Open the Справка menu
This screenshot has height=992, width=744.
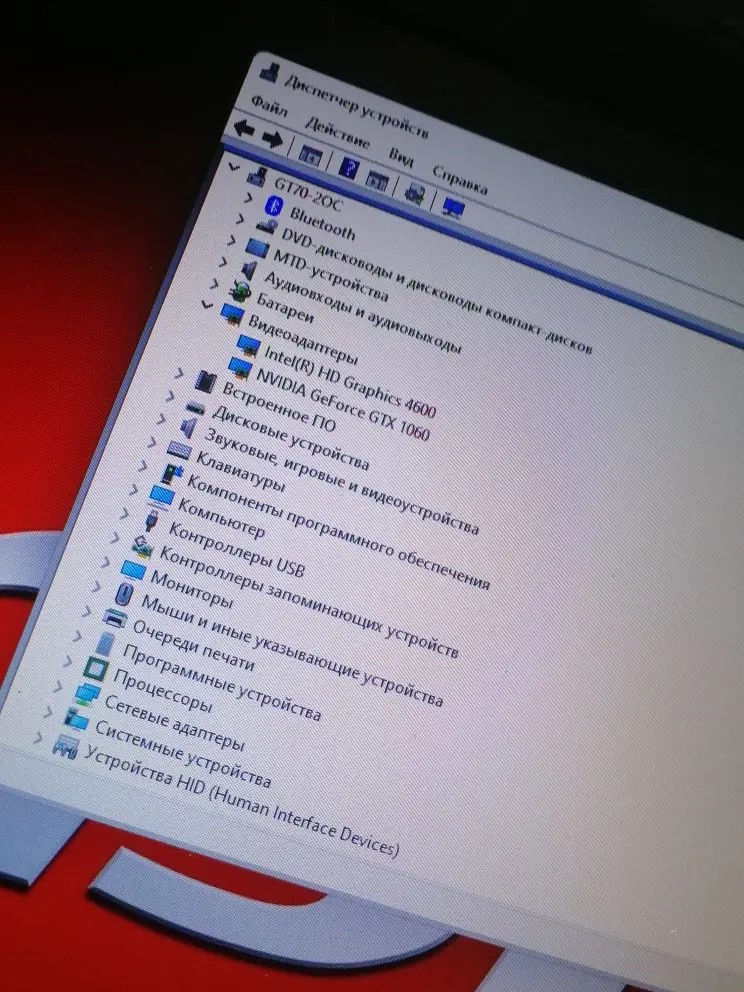click(x=460, y=180)
